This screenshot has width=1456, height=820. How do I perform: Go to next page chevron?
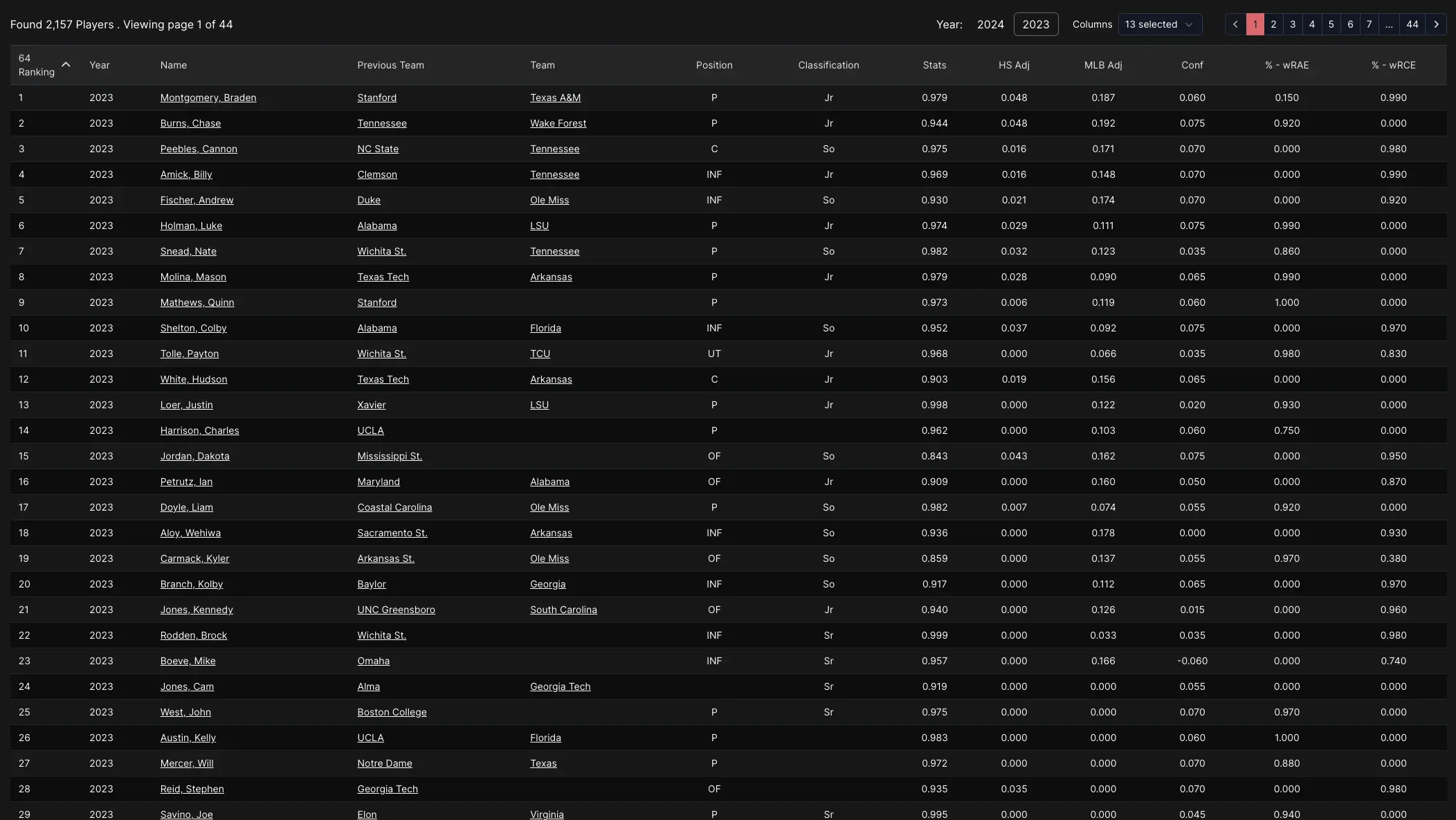[x=1436, y=24]
